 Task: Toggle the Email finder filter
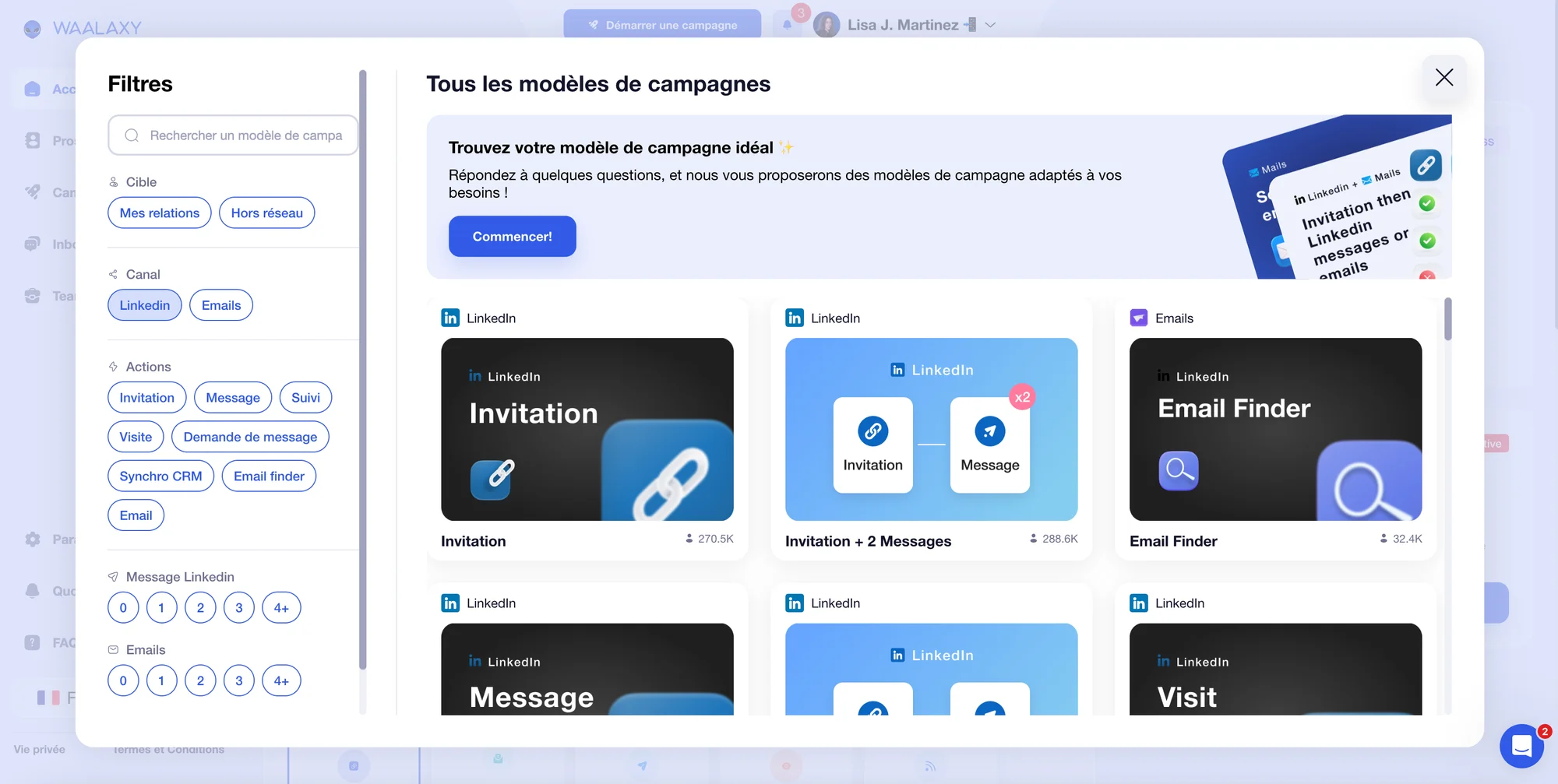[269, 476]
